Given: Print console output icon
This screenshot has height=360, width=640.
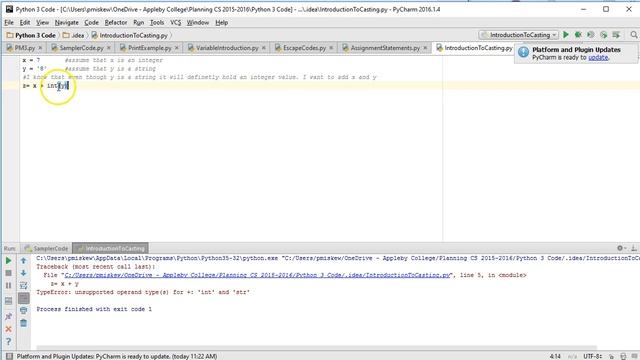Looking at the screenshot, I should click(24, 311).
